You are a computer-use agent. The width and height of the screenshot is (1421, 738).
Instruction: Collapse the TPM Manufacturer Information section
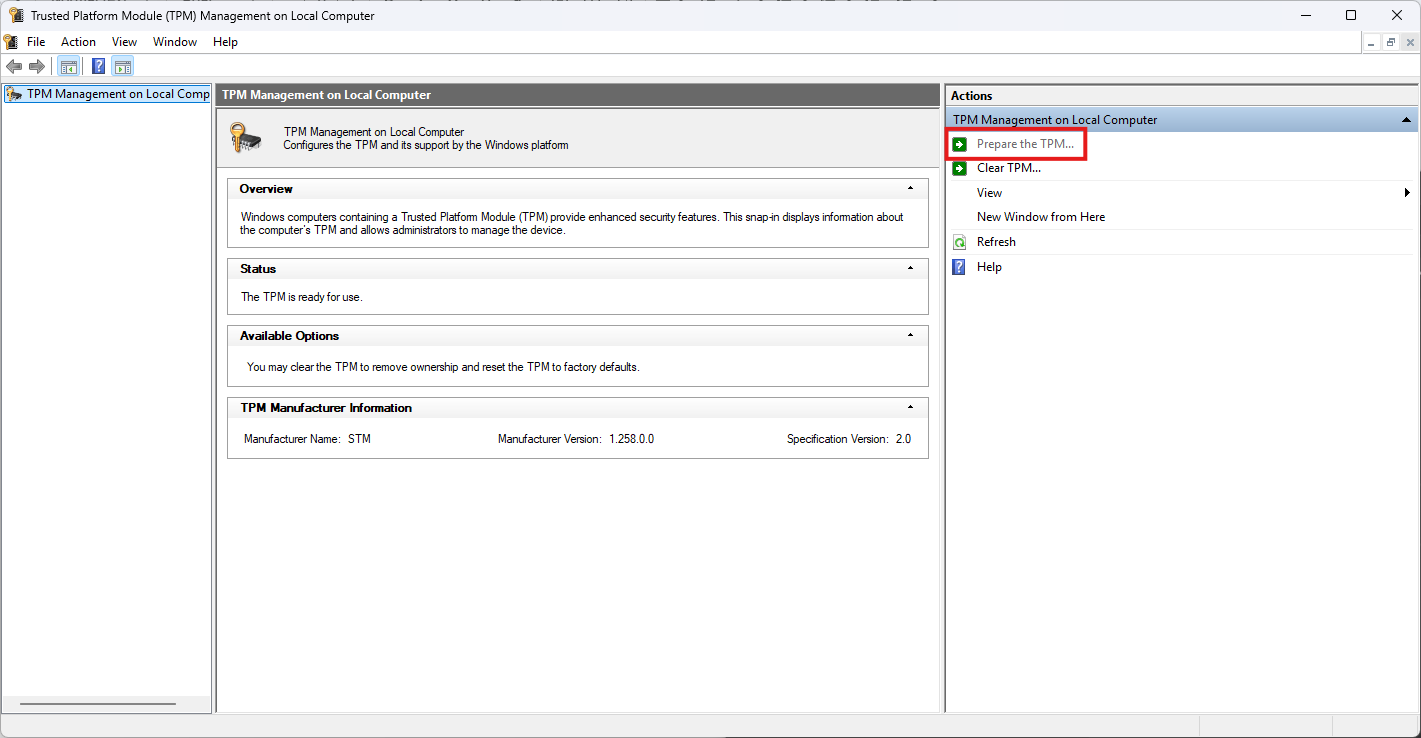tap(910, 407)
